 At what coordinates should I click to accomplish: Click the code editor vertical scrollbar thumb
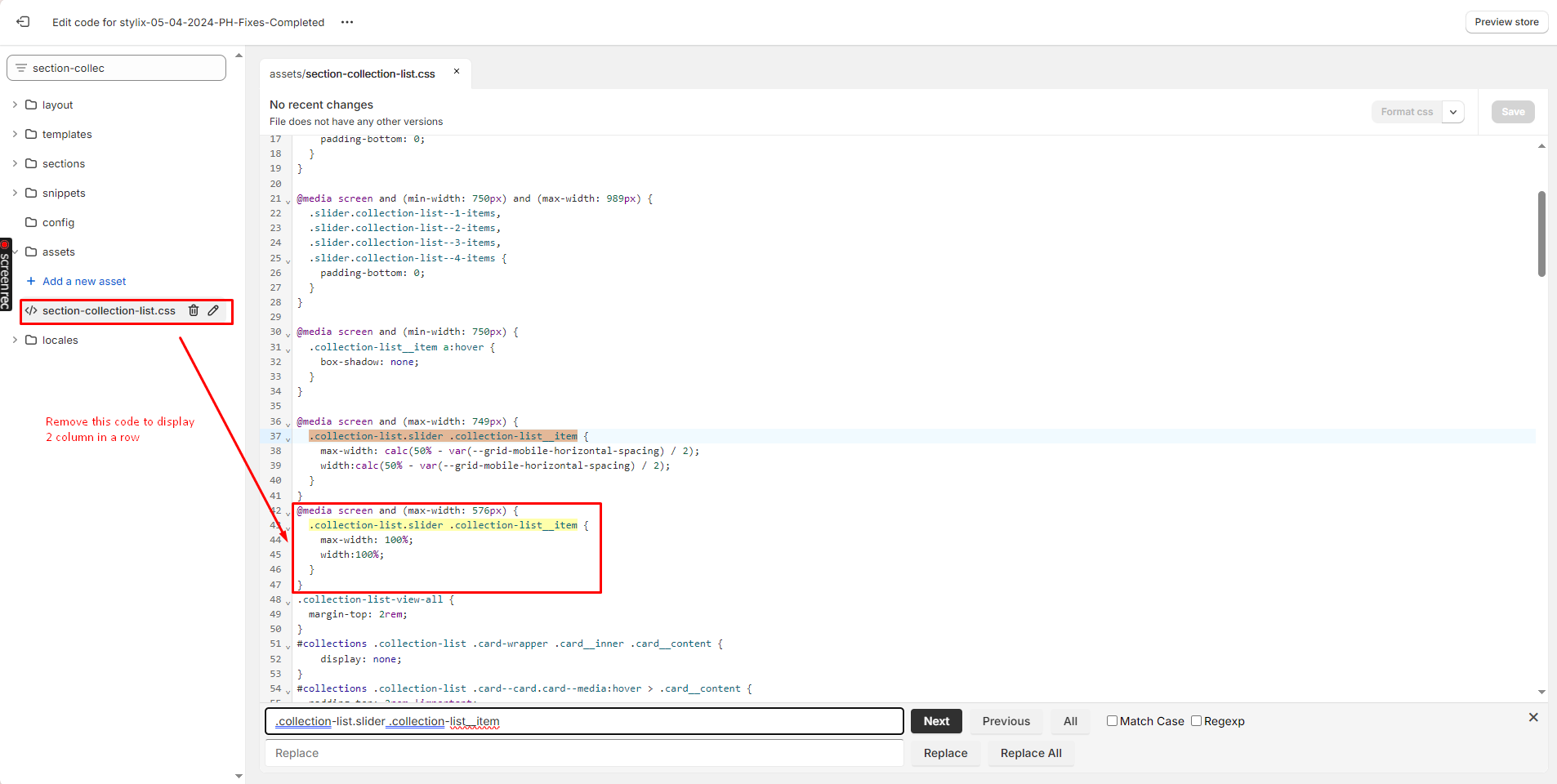tap(1541, 234)
